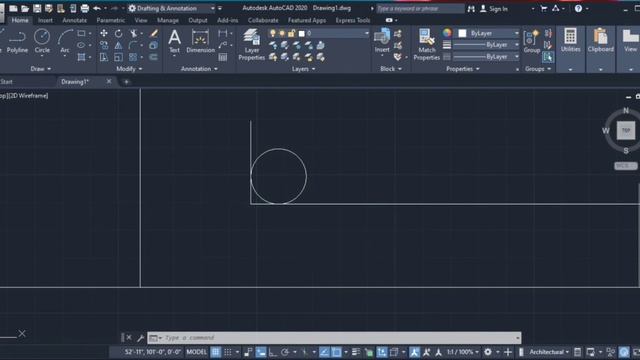The width and height of the screenshot is (640, 360).
Task: Open the Parametric ribbon tab
Action: [111, 20]
